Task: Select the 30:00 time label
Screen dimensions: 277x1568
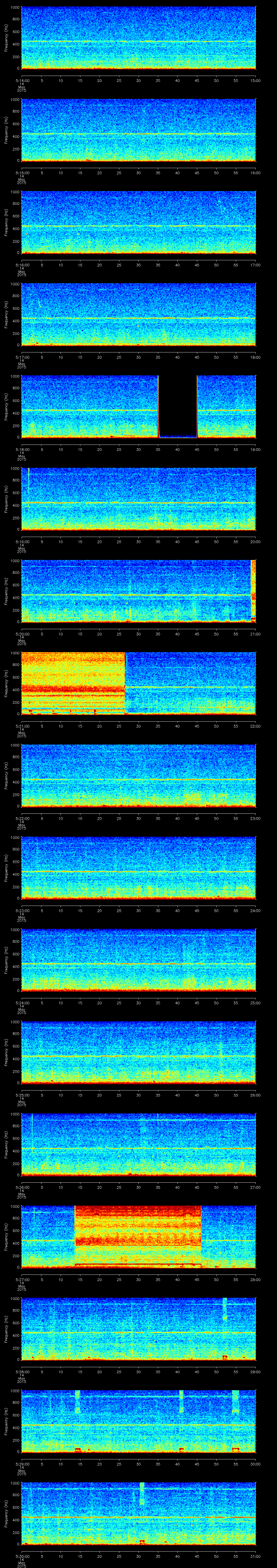Action: [x=255, y=1464]
